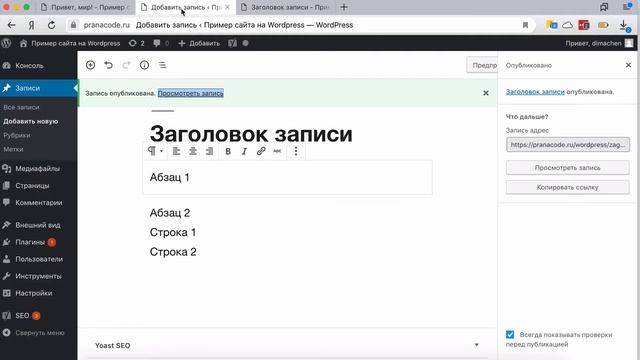
Task: Bookmark this page icon
Action: (x=525, y=25)
